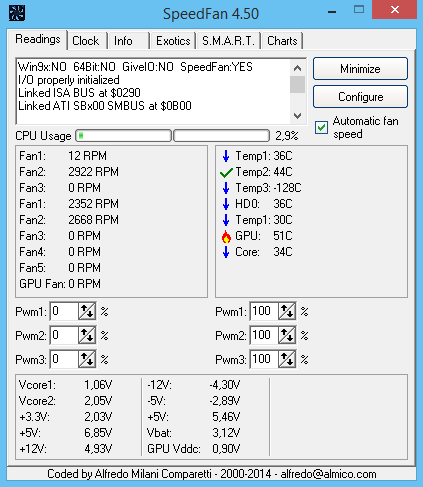
Task: Click the 'Fan5: 0 RPM' reading
Action: tap(60, 268)
